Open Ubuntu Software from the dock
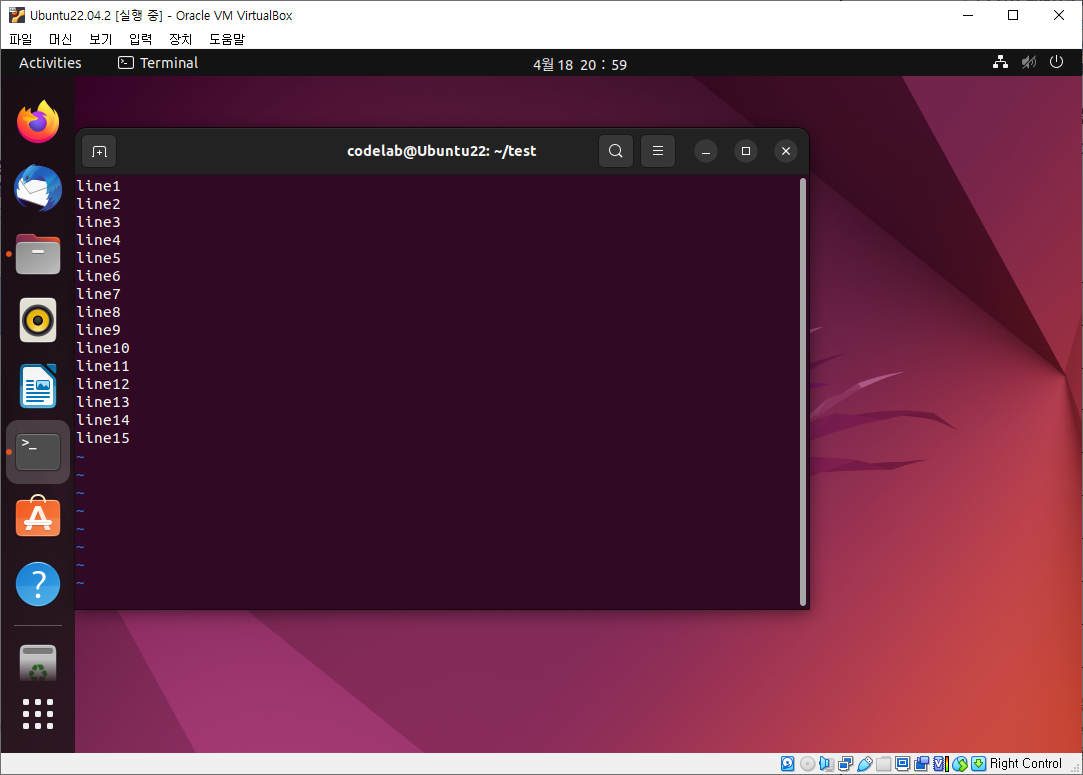Screen dimensions: 1083x775 pos(37,517)
